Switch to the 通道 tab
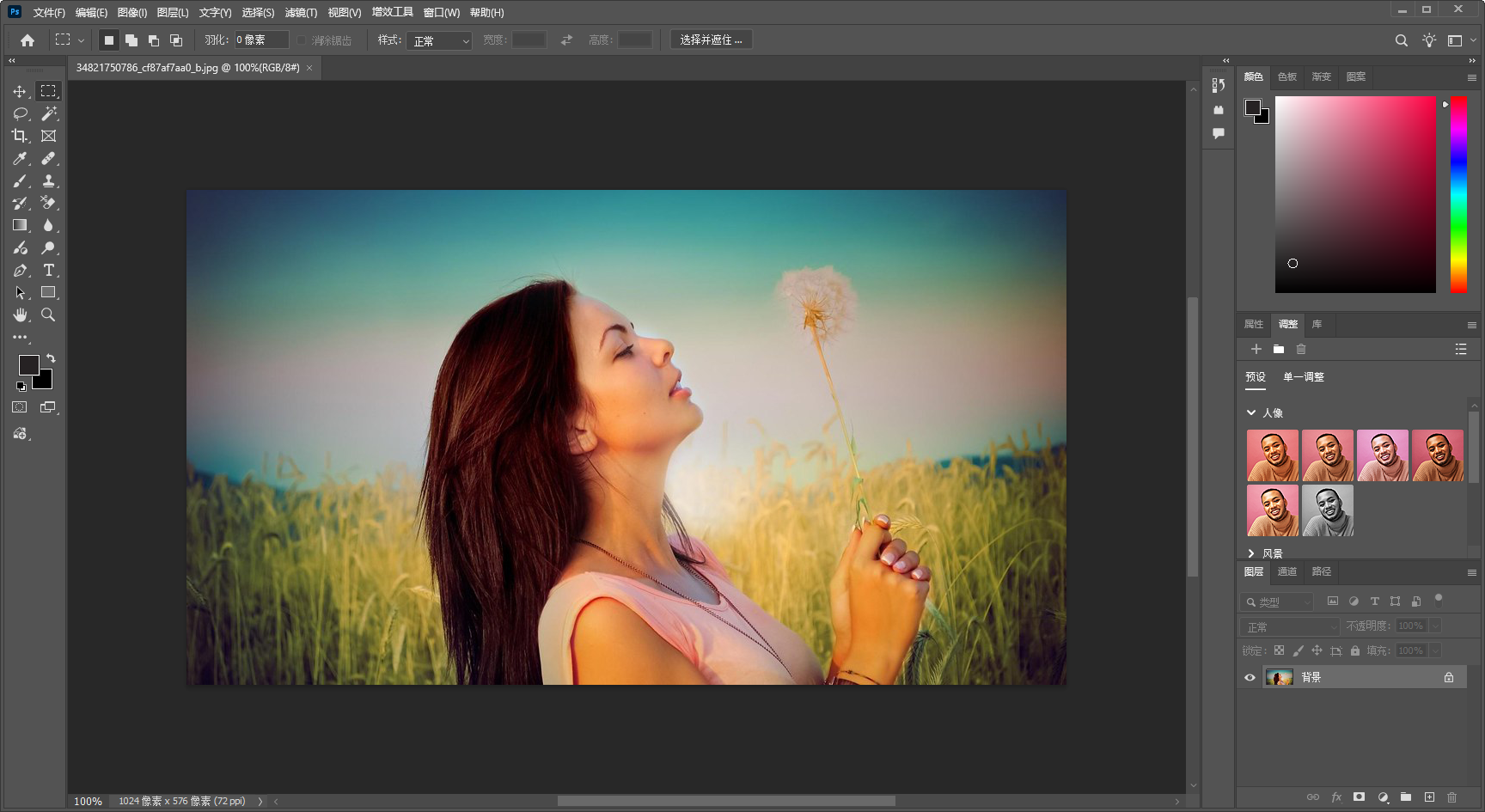 (1286, 571)
